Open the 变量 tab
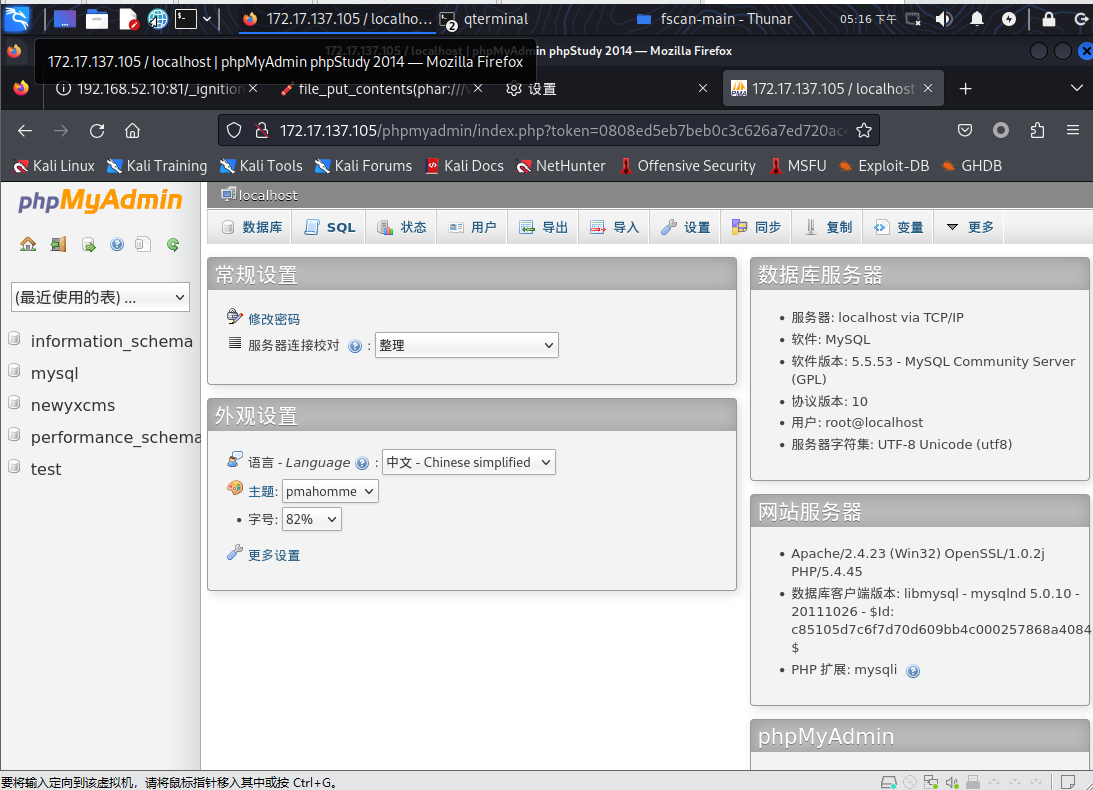 click(x=899, y=227)
